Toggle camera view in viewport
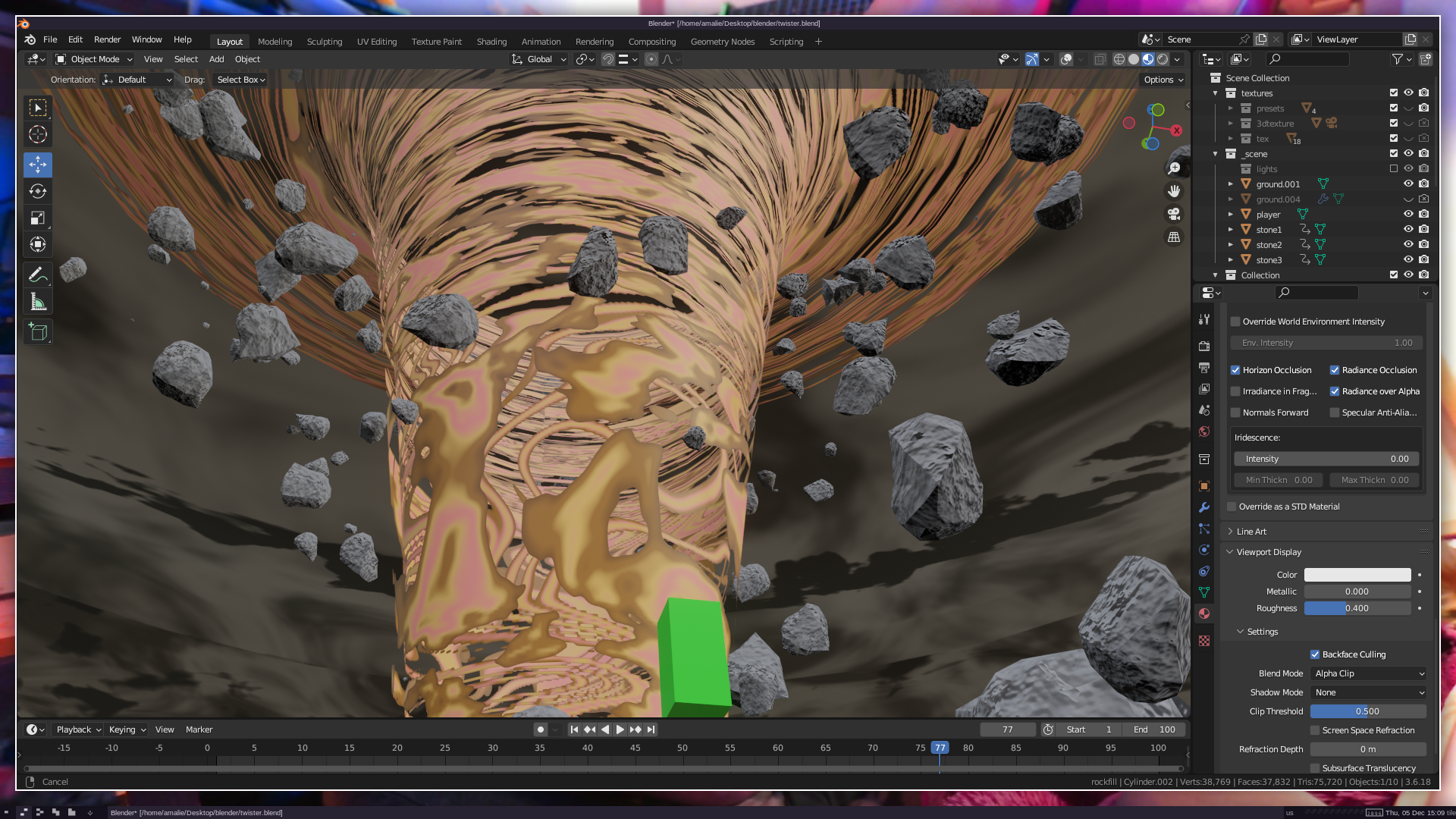The width and height of the screenshot is (1456, 819). click(1174, 214)
